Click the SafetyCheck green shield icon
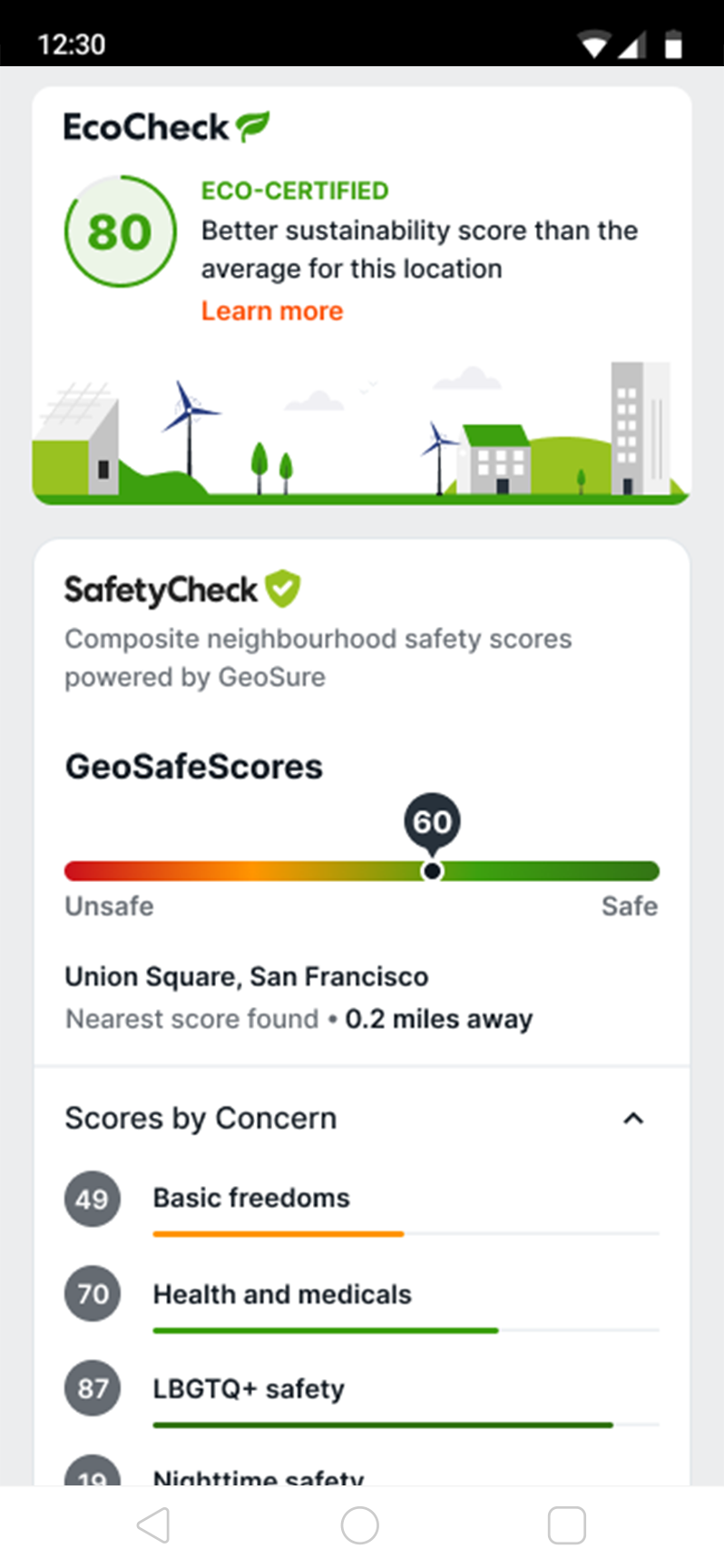724x1568 pixels. coord(283,589)
